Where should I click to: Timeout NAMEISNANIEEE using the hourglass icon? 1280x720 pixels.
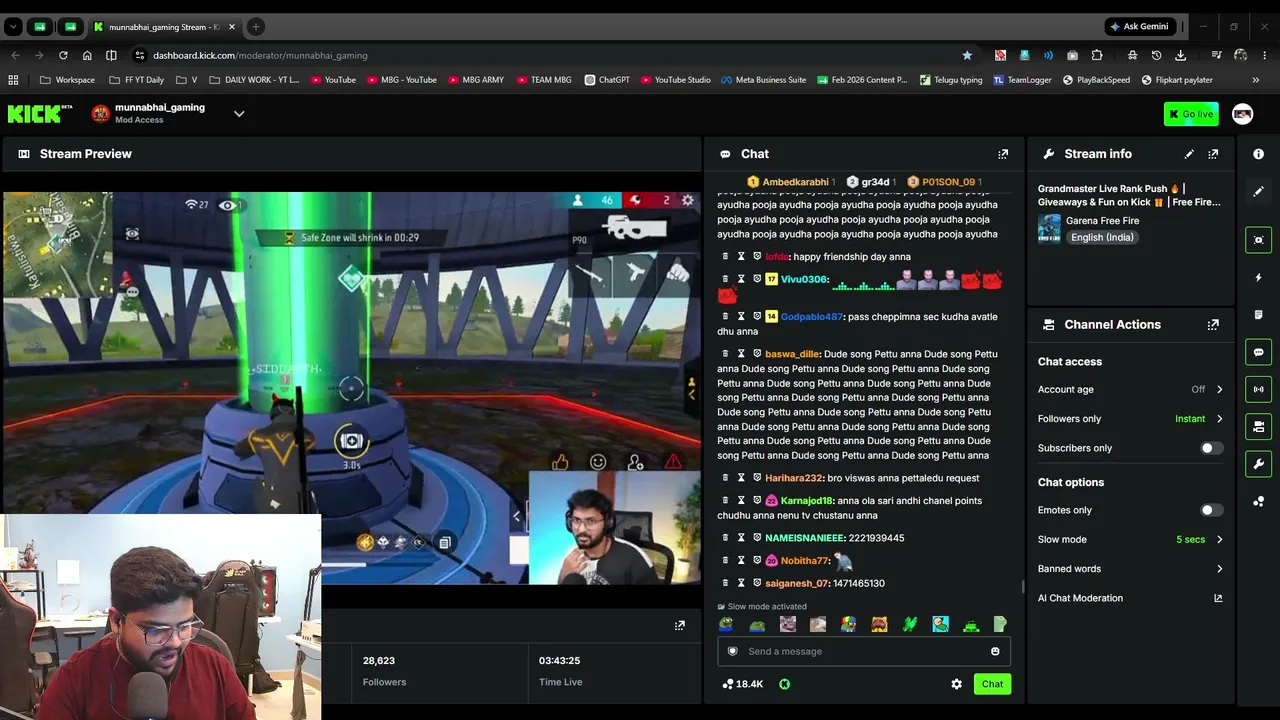tap(741, 538)
